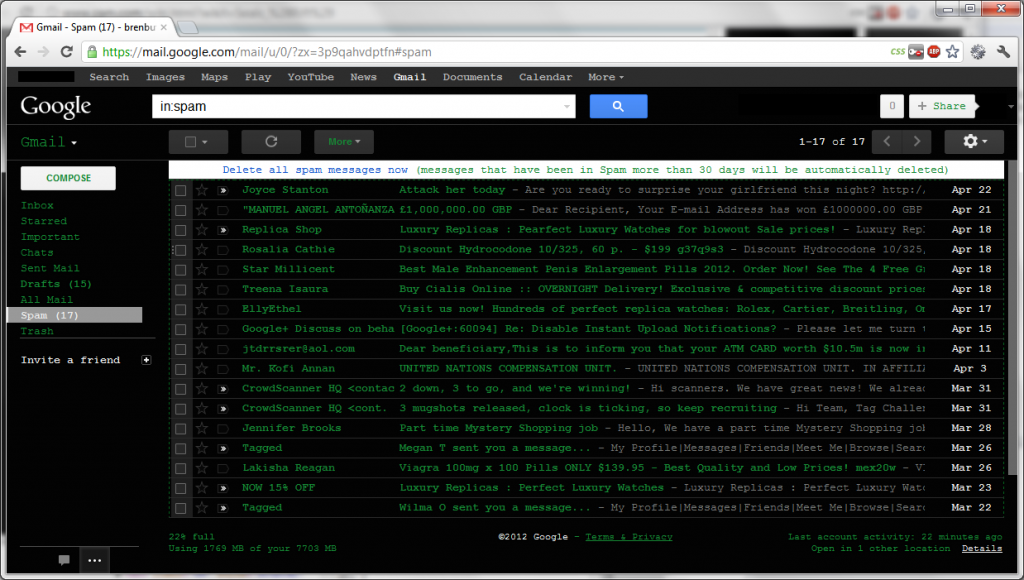The width and height of the screenshot is (1024, 580).
Task: Click the three-dots icon in the sidebar footer
Action: (95, 560)
